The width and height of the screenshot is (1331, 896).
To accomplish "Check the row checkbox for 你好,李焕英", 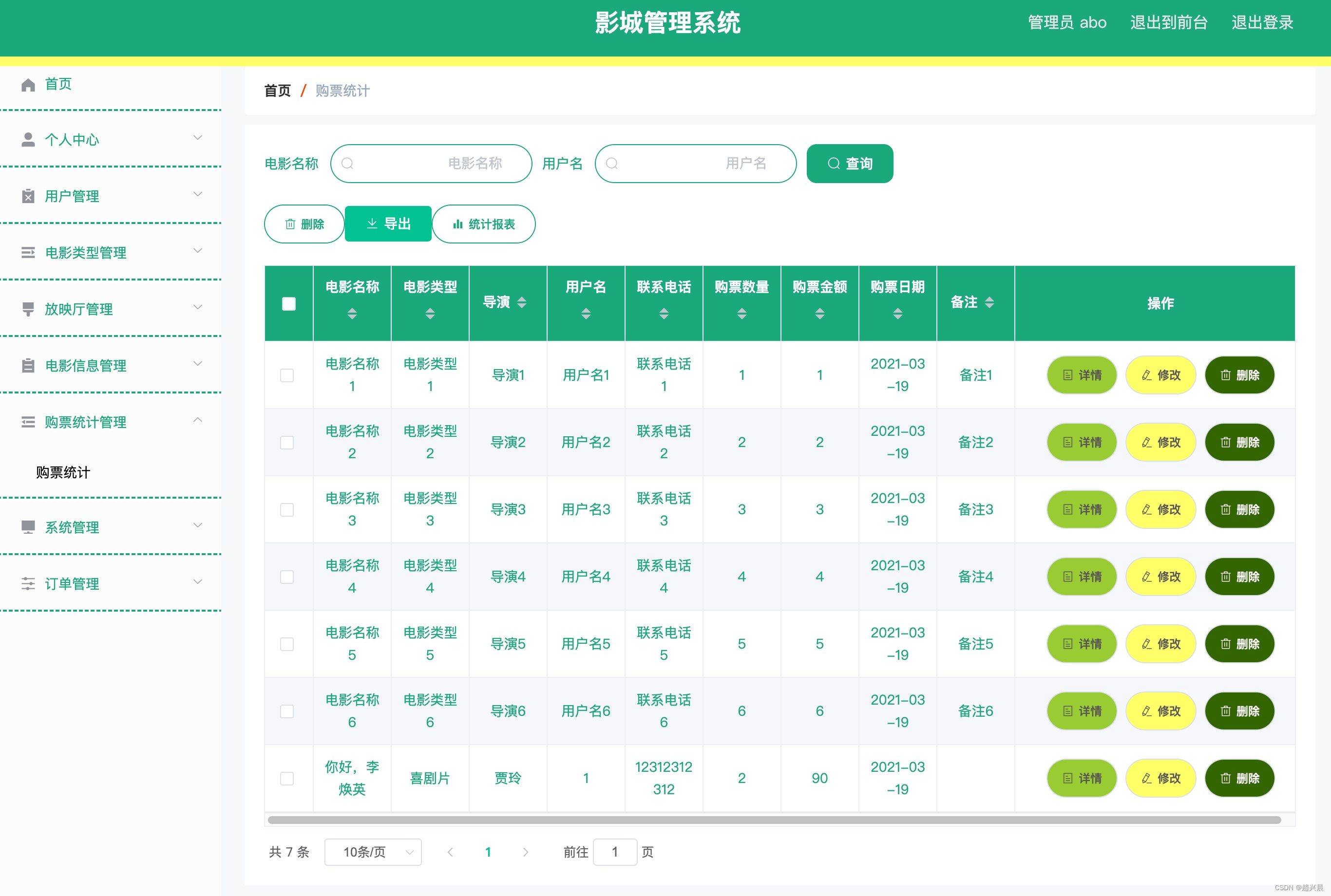I will (x=287, y=778).
